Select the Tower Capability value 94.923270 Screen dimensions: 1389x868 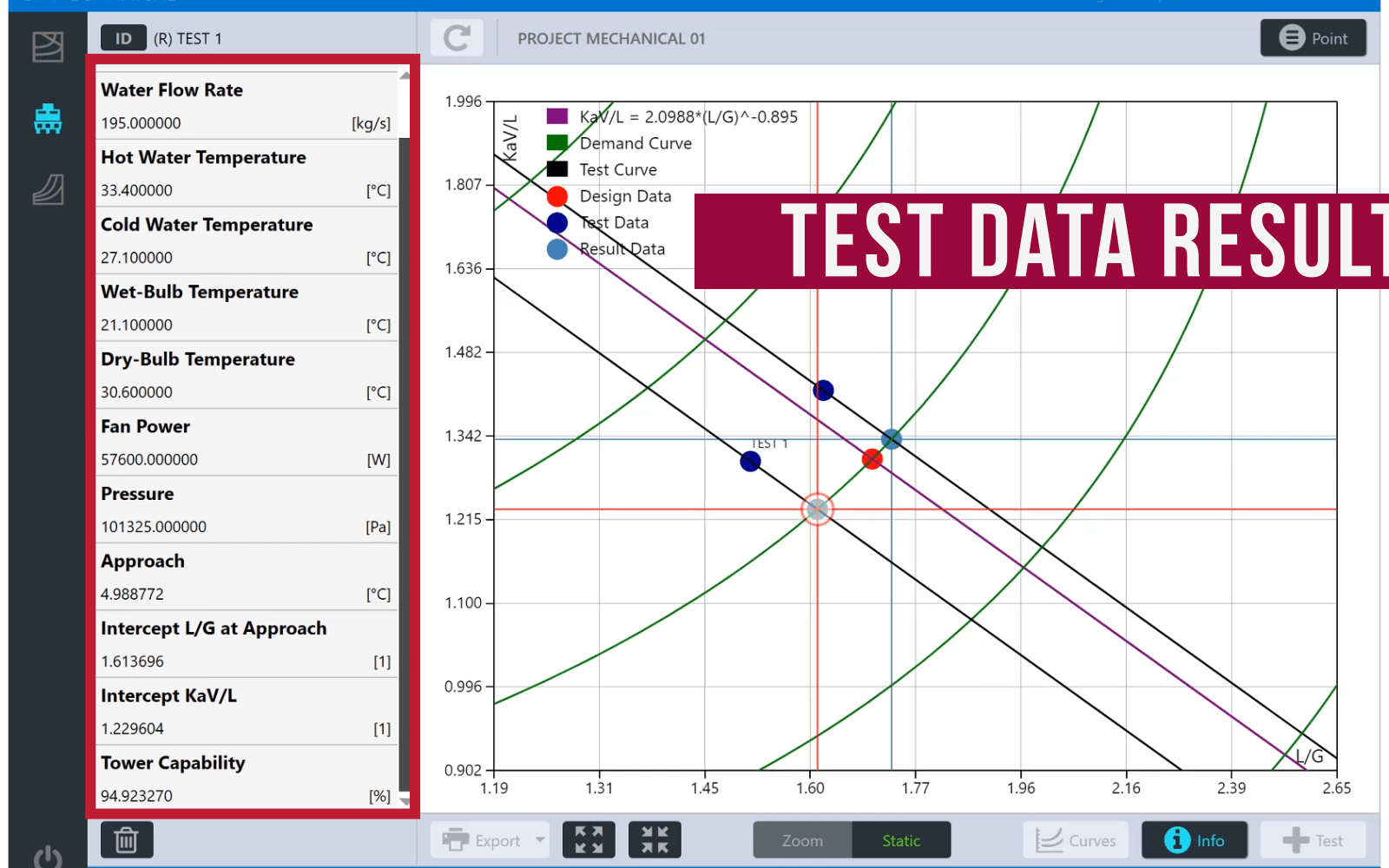[x=136, y=796]
